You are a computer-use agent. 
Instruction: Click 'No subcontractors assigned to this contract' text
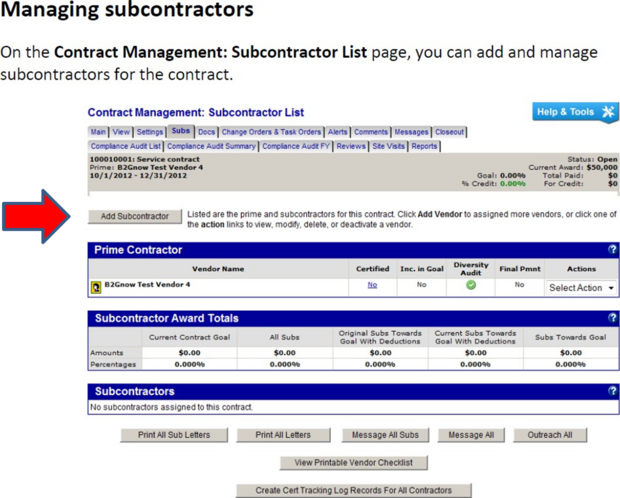coord(171,407)
